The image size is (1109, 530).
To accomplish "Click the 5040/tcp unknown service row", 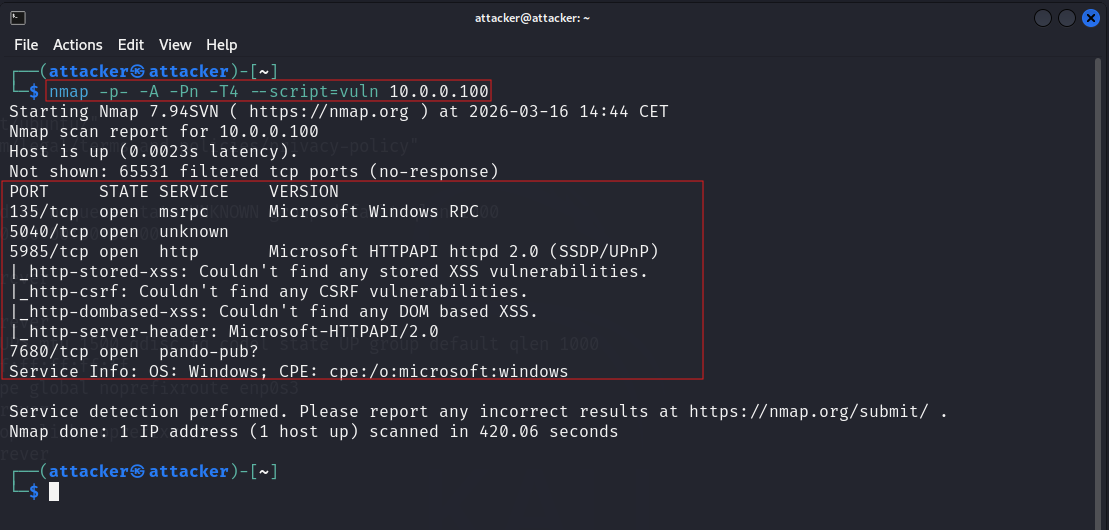I will (119, 231).
